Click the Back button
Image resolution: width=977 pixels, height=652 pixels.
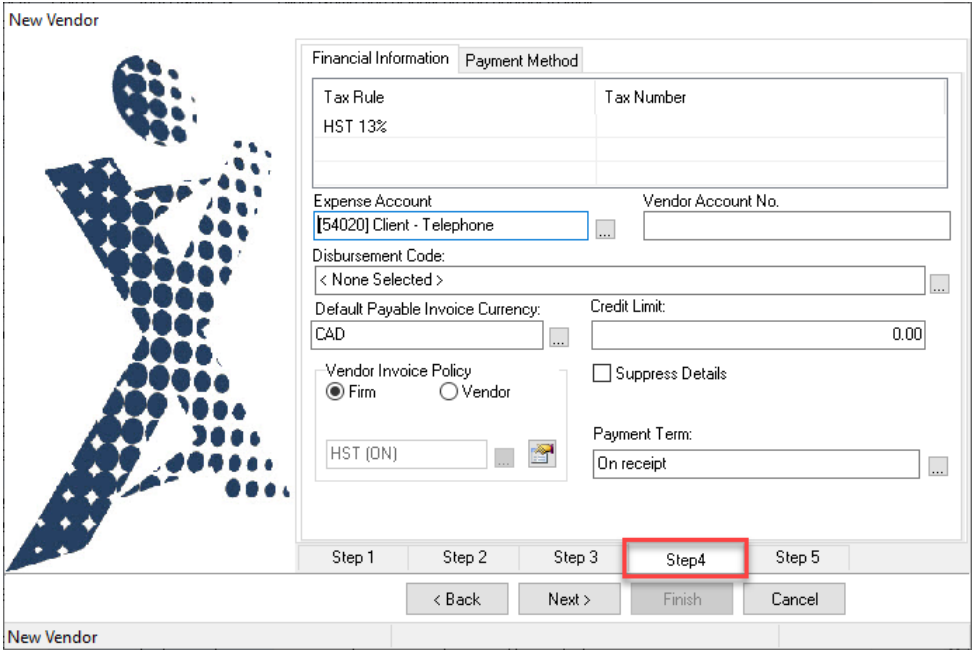point(457,599)
